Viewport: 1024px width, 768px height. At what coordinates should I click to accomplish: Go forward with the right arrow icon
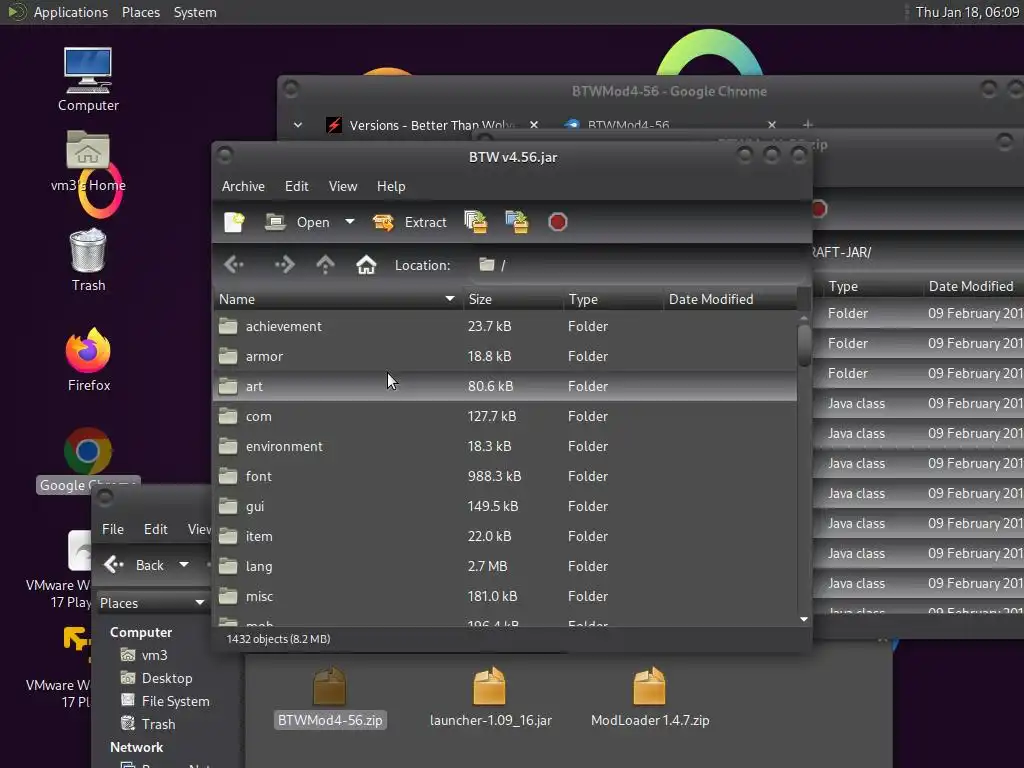click(284, 264)
